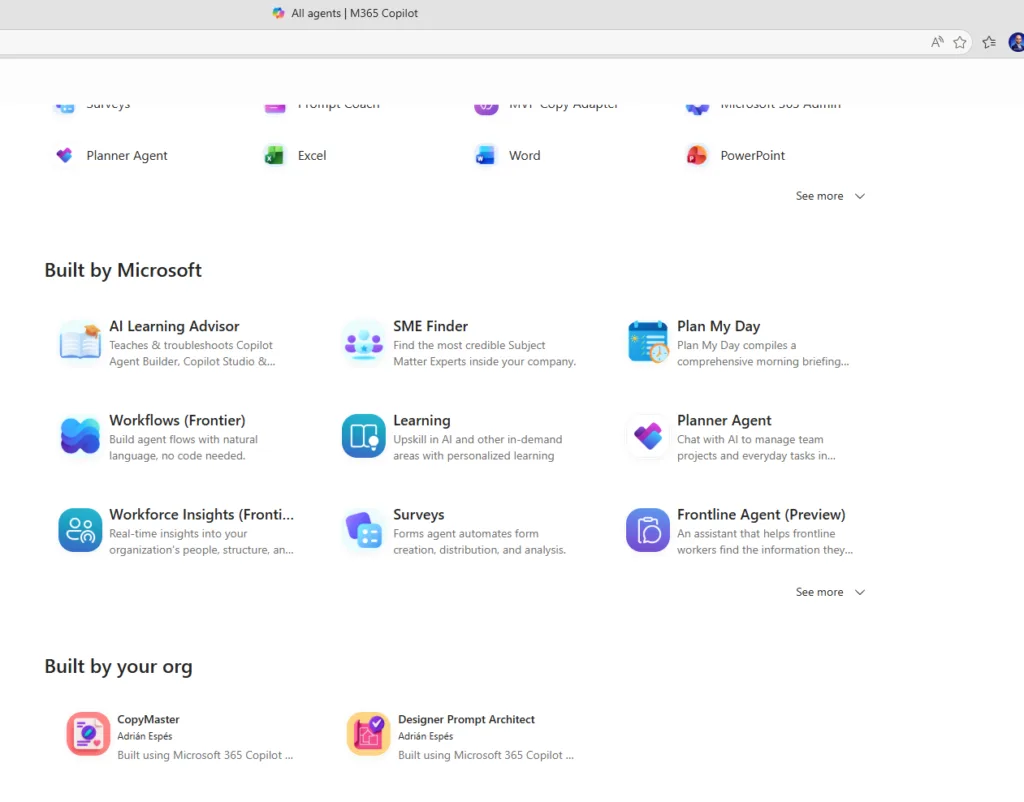
Task: Open the Frontline Agent (Preview) title
Action: tap(761, 514)
